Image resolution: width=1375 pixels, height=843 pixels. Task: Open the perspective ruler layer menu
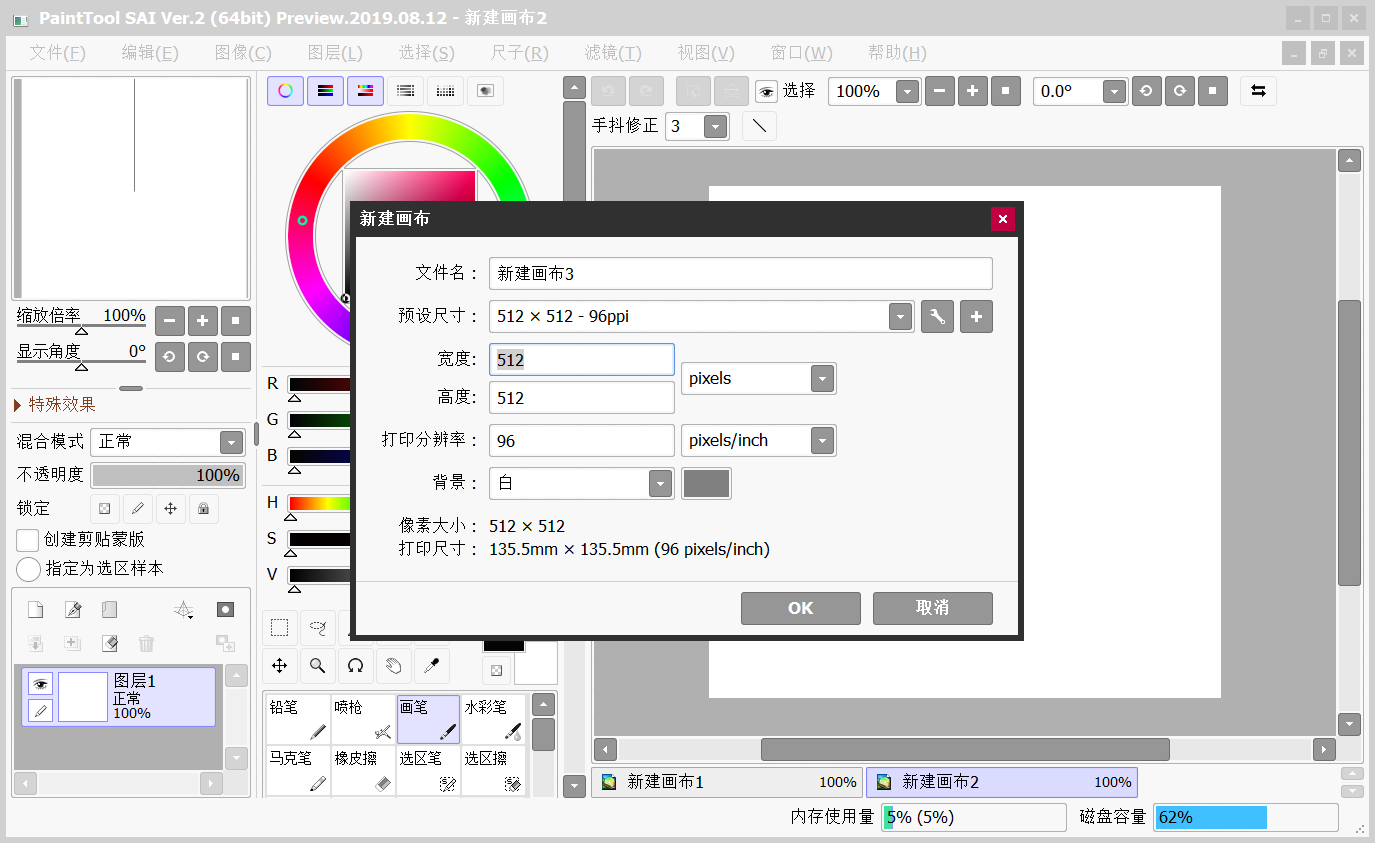(x=184, y=610)
